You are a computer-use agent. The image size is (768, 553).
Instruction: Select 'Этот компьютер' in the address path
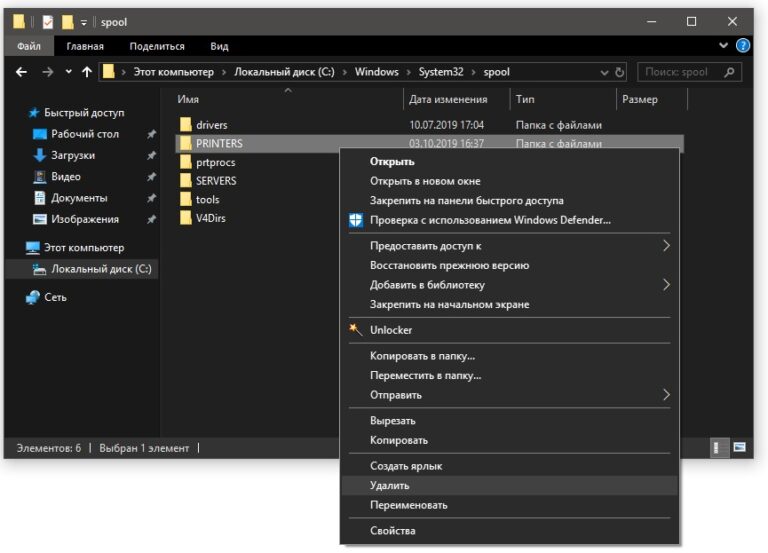pyautogui.click(x=173, y=72)
